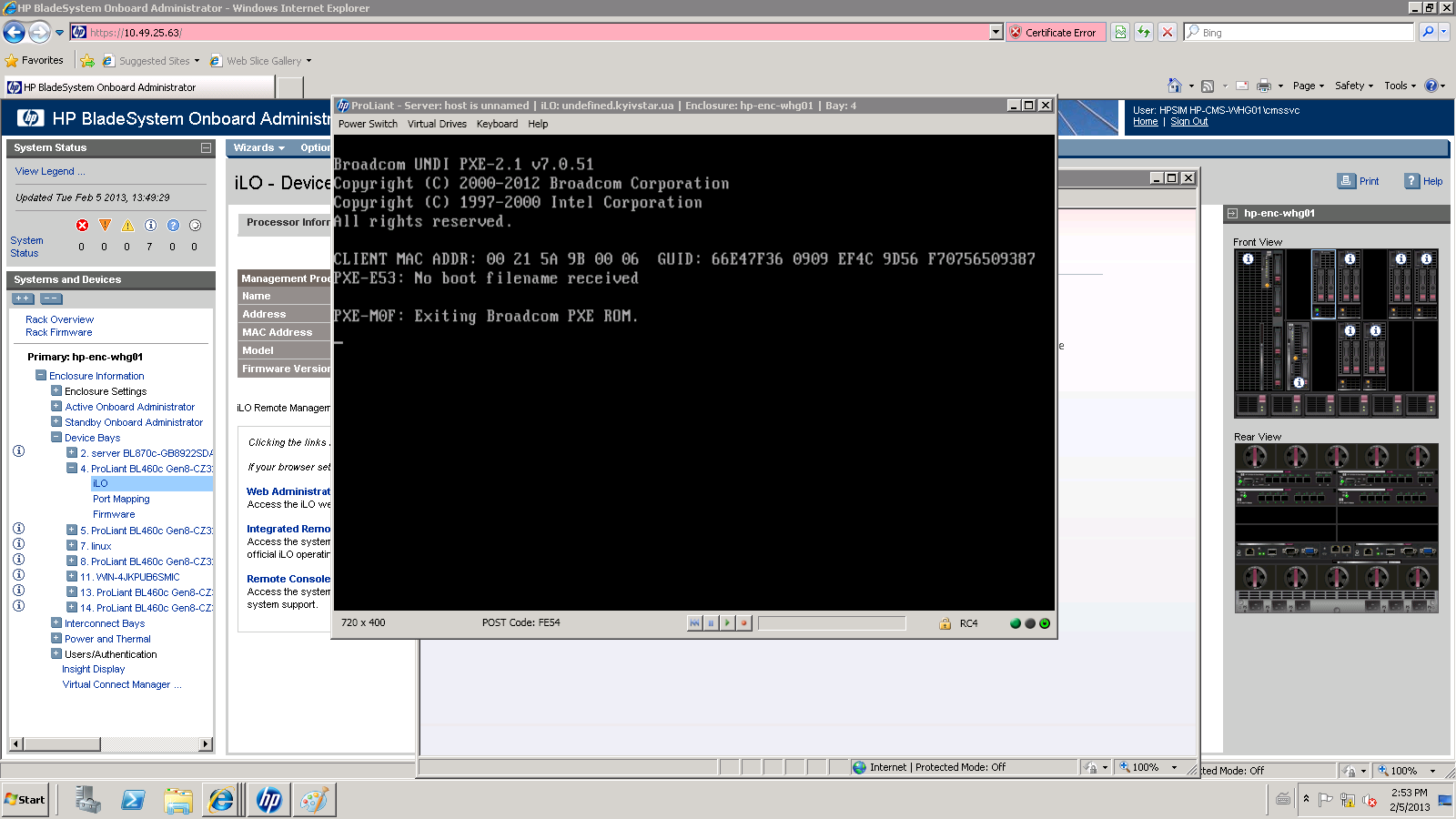
Task: Click info status icon beside bay 2 server
Action: [18, 451]
